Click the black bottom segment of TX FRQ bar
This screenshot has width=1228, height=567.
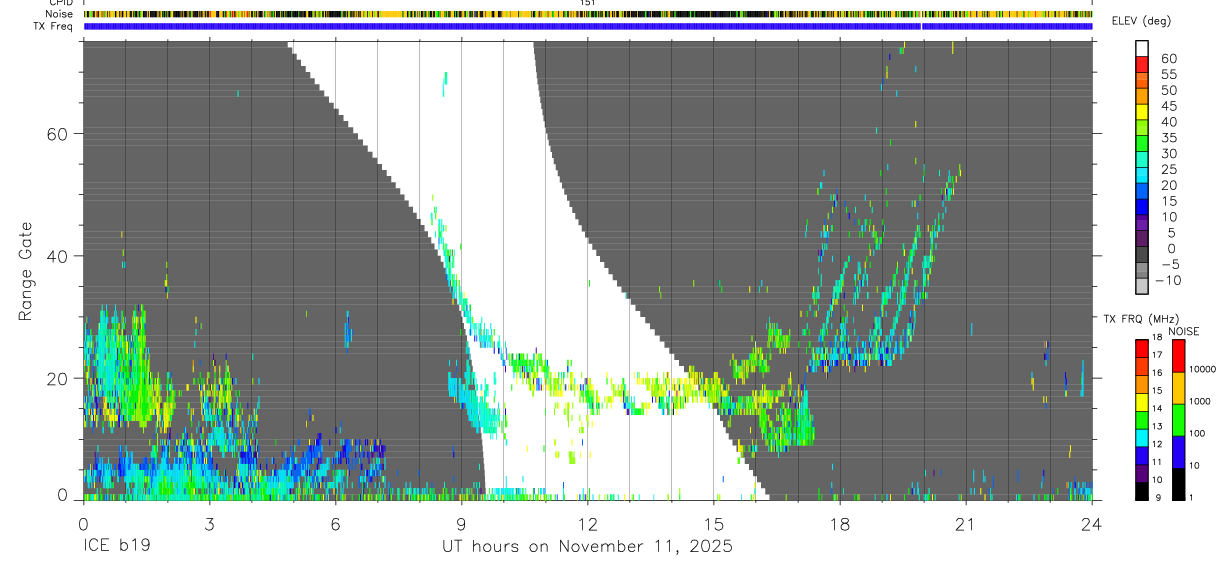point(1142,491)
